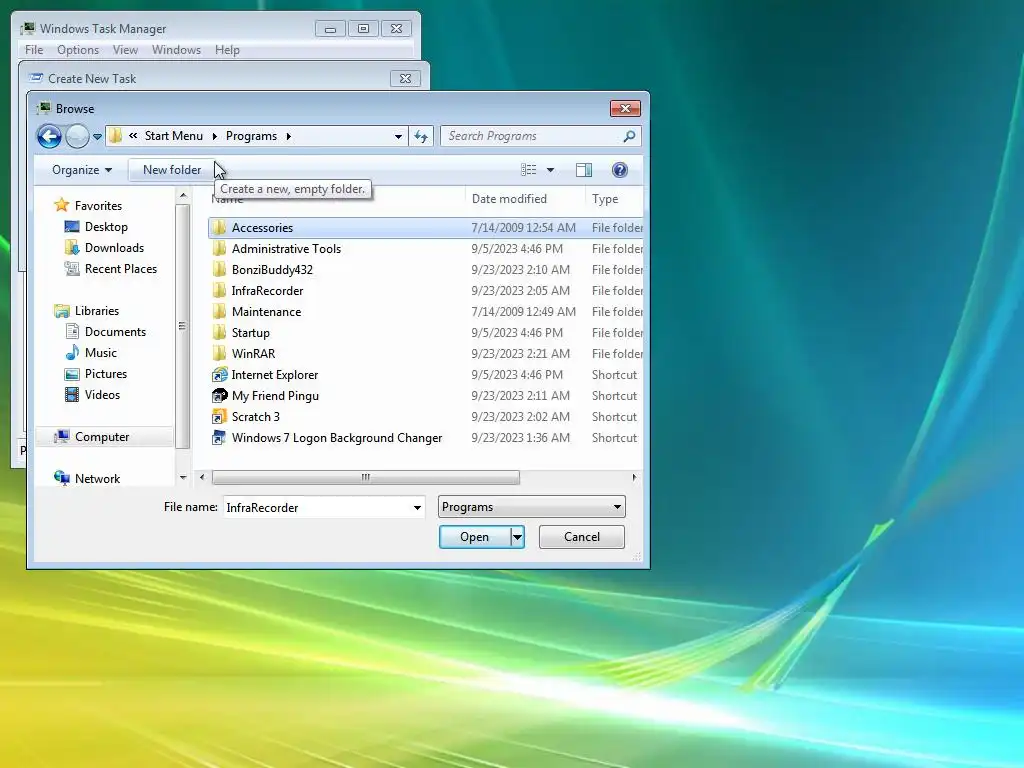
Task: Close the Create New Task dialog
Action: click(405, 78)
